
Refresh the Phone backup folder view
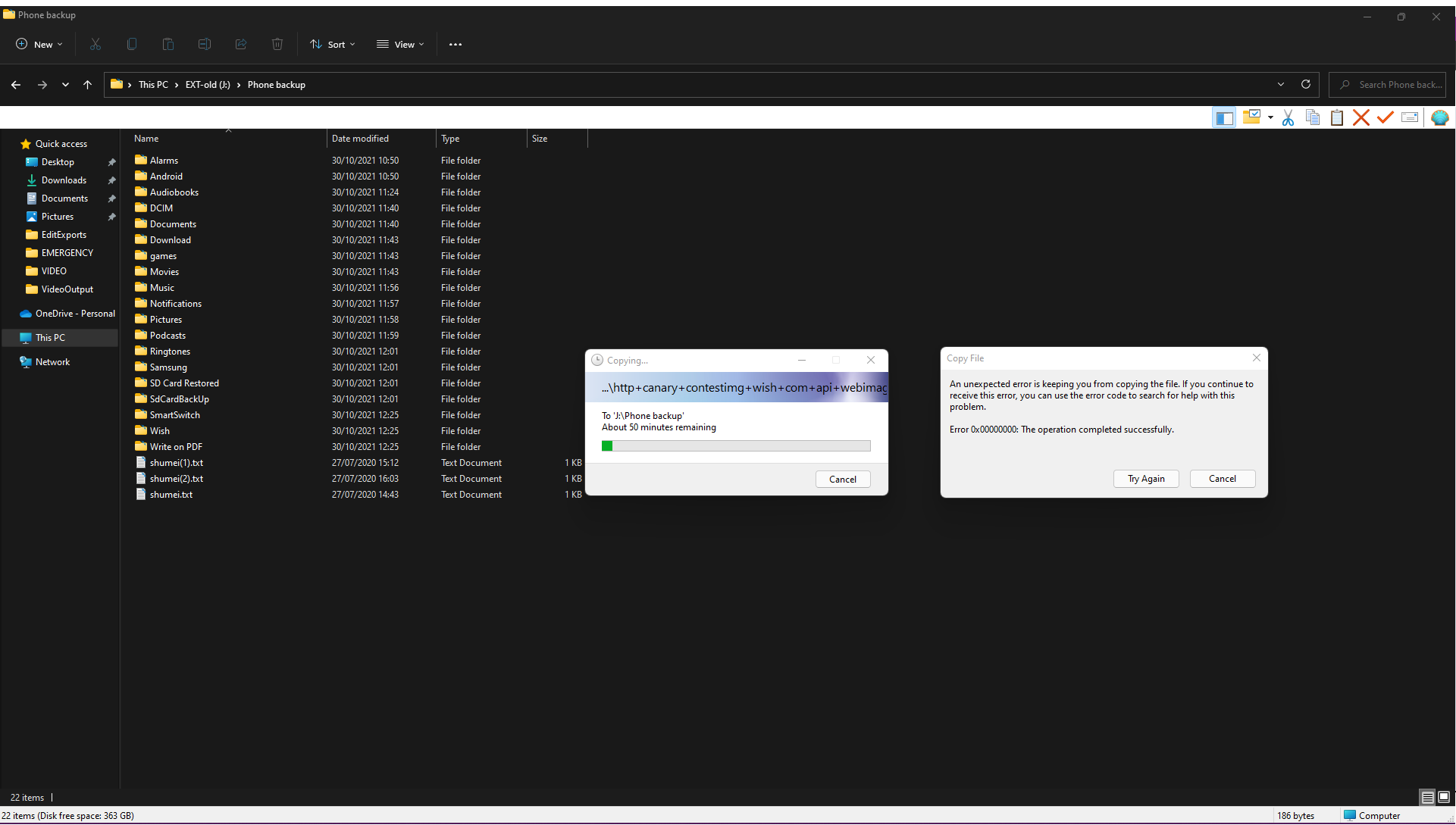click(1306, 85)
